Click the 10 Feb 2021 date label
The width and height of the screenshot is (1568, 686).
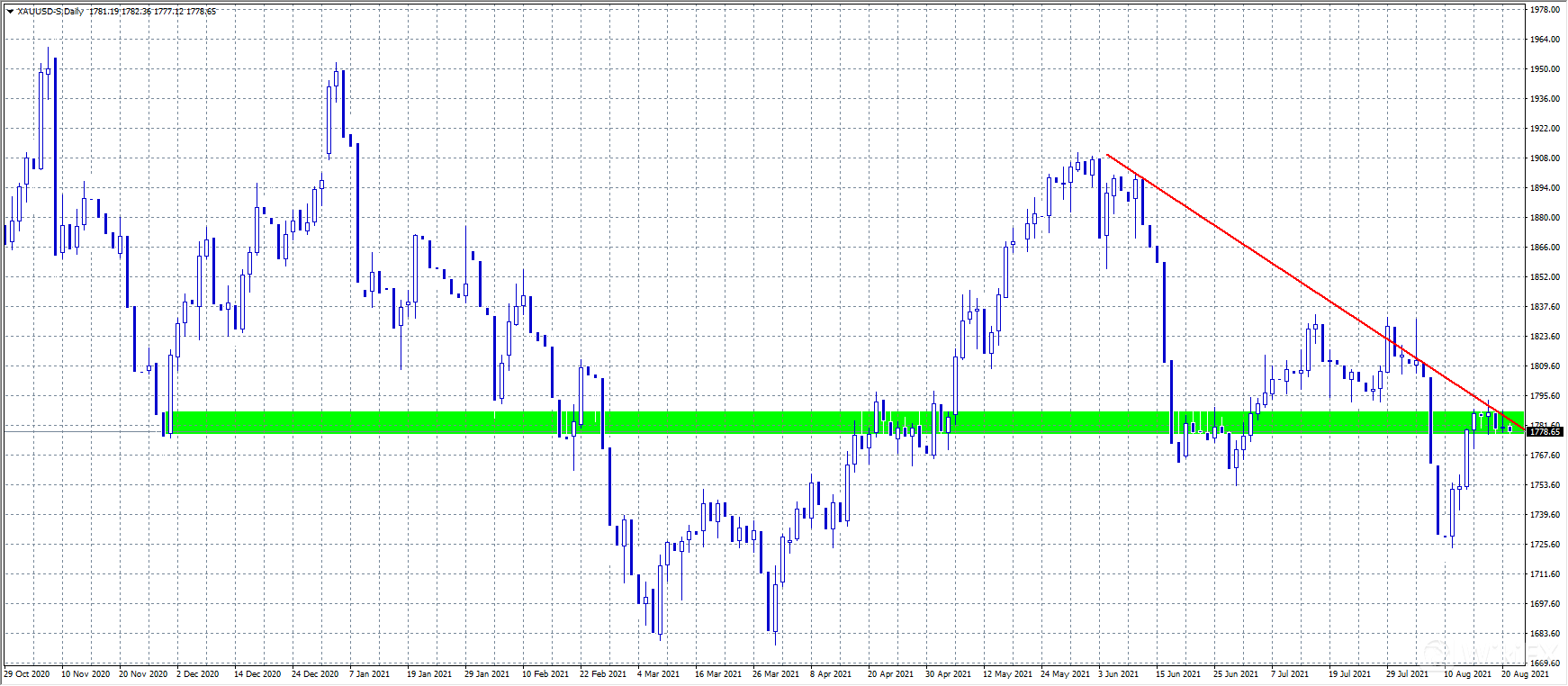tap(545, 673)
